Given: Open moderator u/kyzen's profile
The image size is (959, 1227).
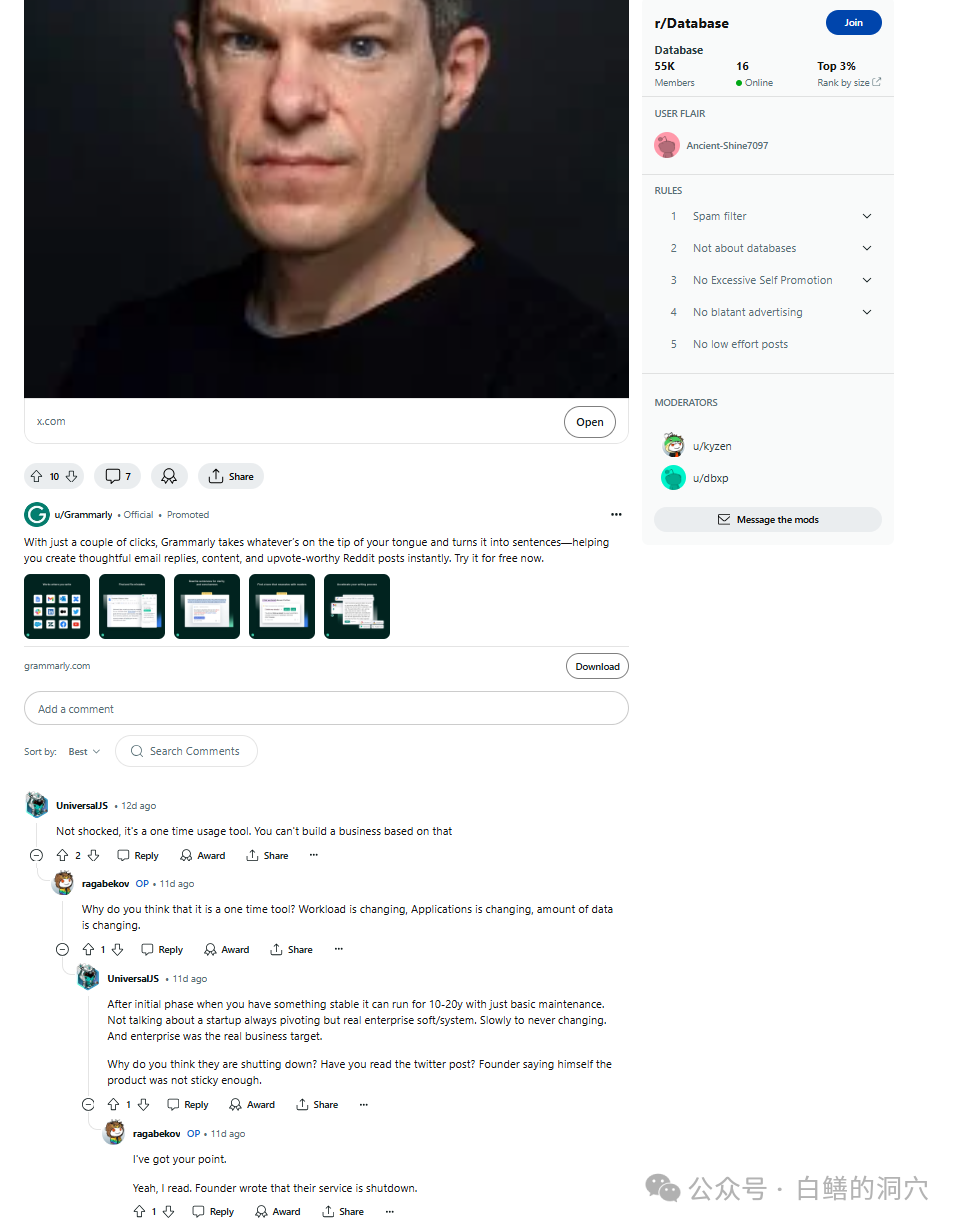Looking at the screenshot, I should click(712, 446).
